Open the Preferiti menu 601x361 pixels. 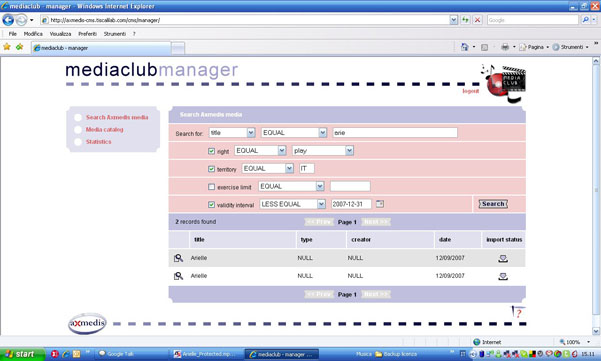(87, 34)
